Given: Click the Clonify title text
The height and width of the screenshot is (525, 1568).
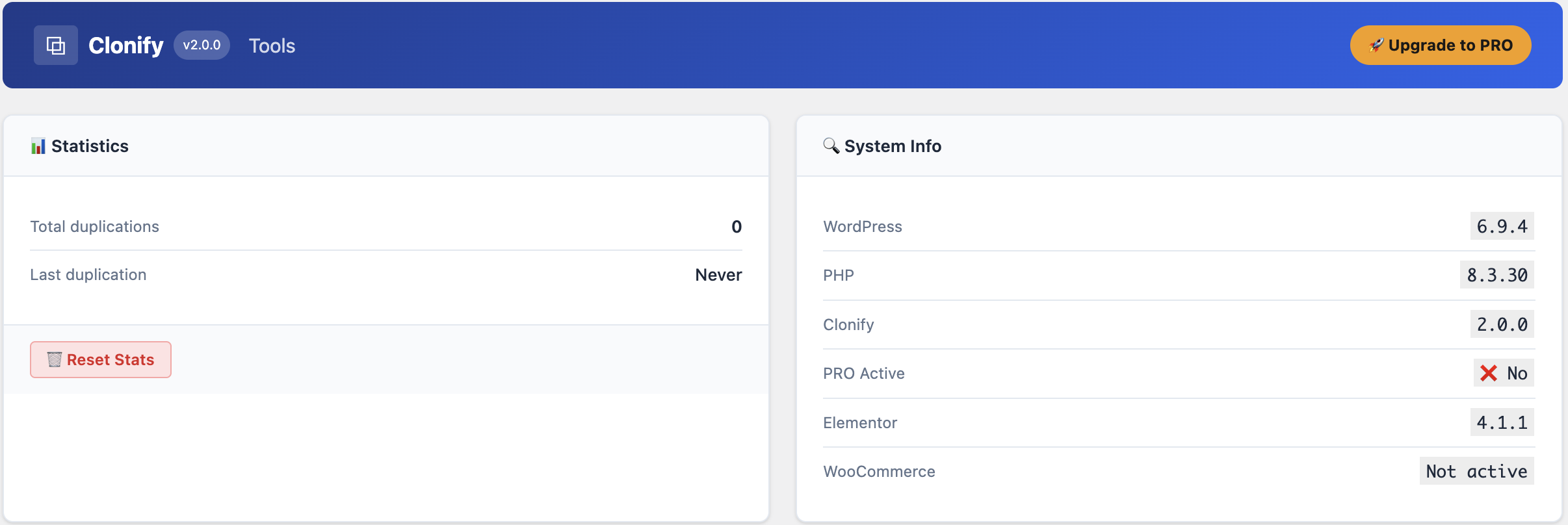Looking at the screenshot, I should point(126,45).
